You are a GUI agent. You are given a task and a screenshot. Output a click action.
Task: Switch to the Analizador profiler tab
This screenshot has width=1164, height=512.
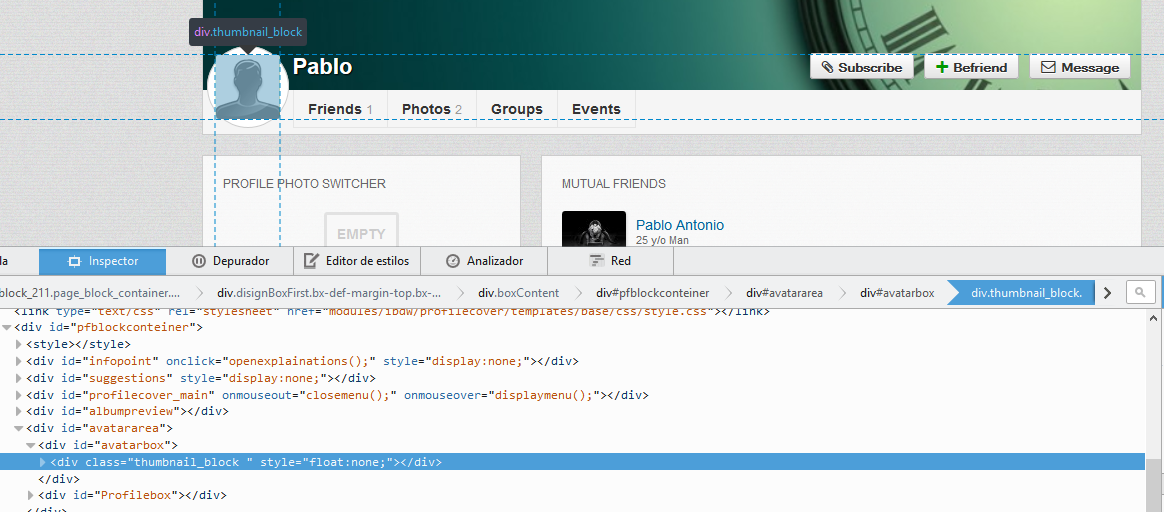(484, 261)
